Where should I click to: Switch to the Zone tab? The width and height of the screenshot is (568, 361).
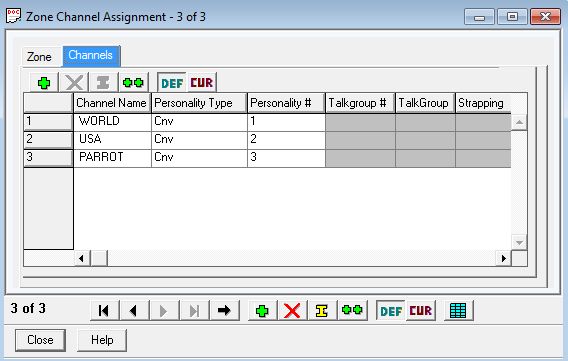pyautogui.click(x=39, y=57)
